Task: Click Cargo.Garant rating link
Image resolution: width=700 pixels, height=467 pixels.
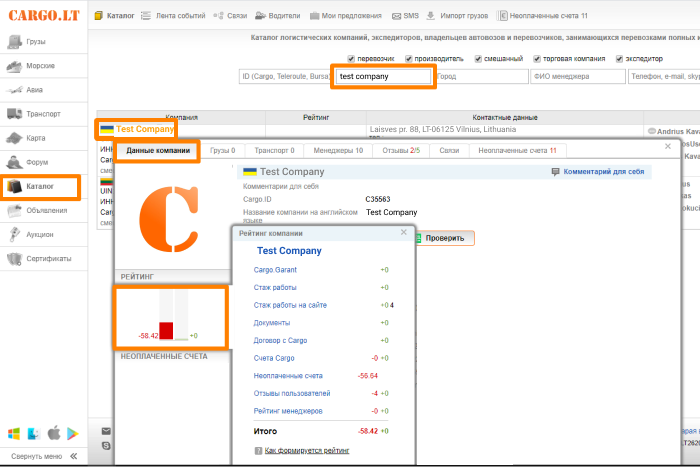Action: (x=275, y=270)
